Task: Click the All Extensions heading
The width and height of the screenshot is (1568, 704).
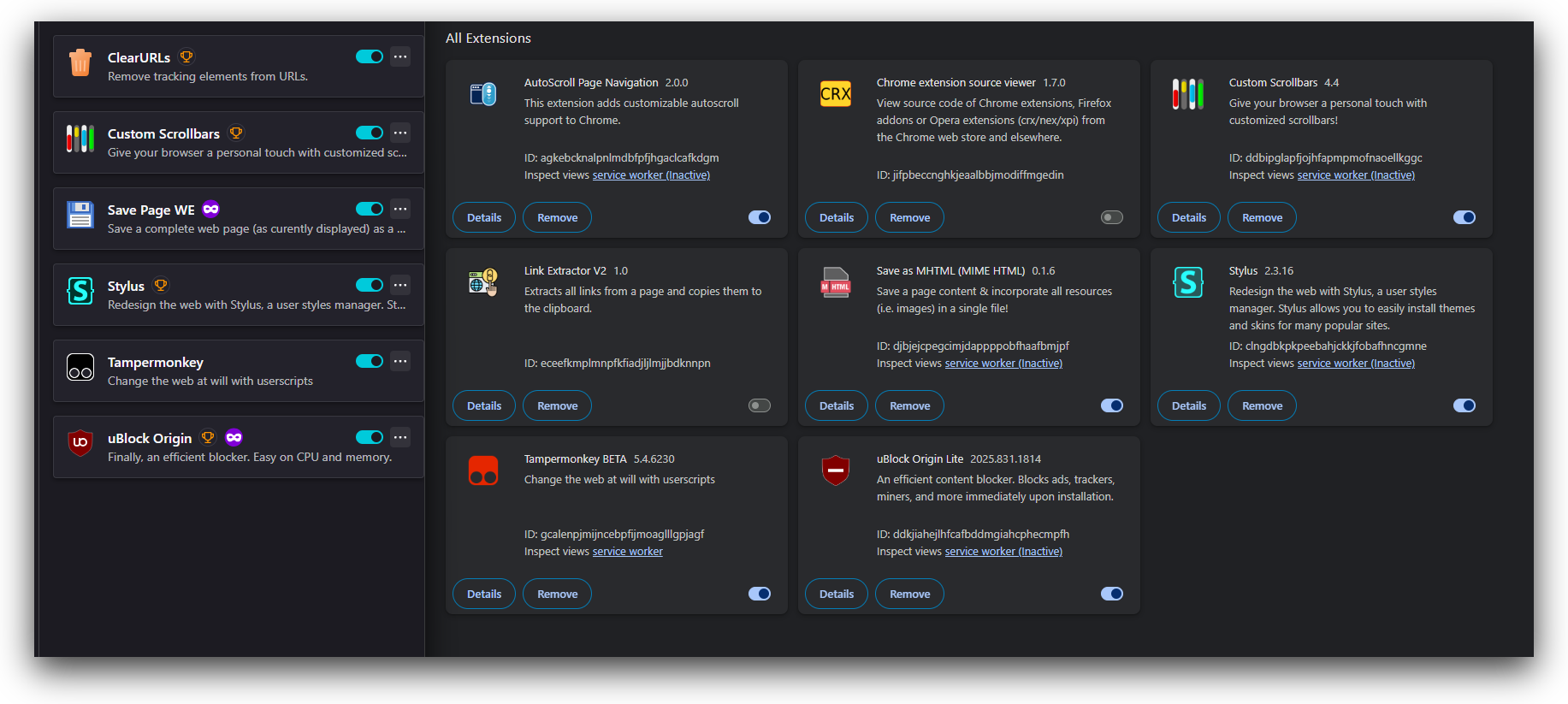Action: click(488, 38)
